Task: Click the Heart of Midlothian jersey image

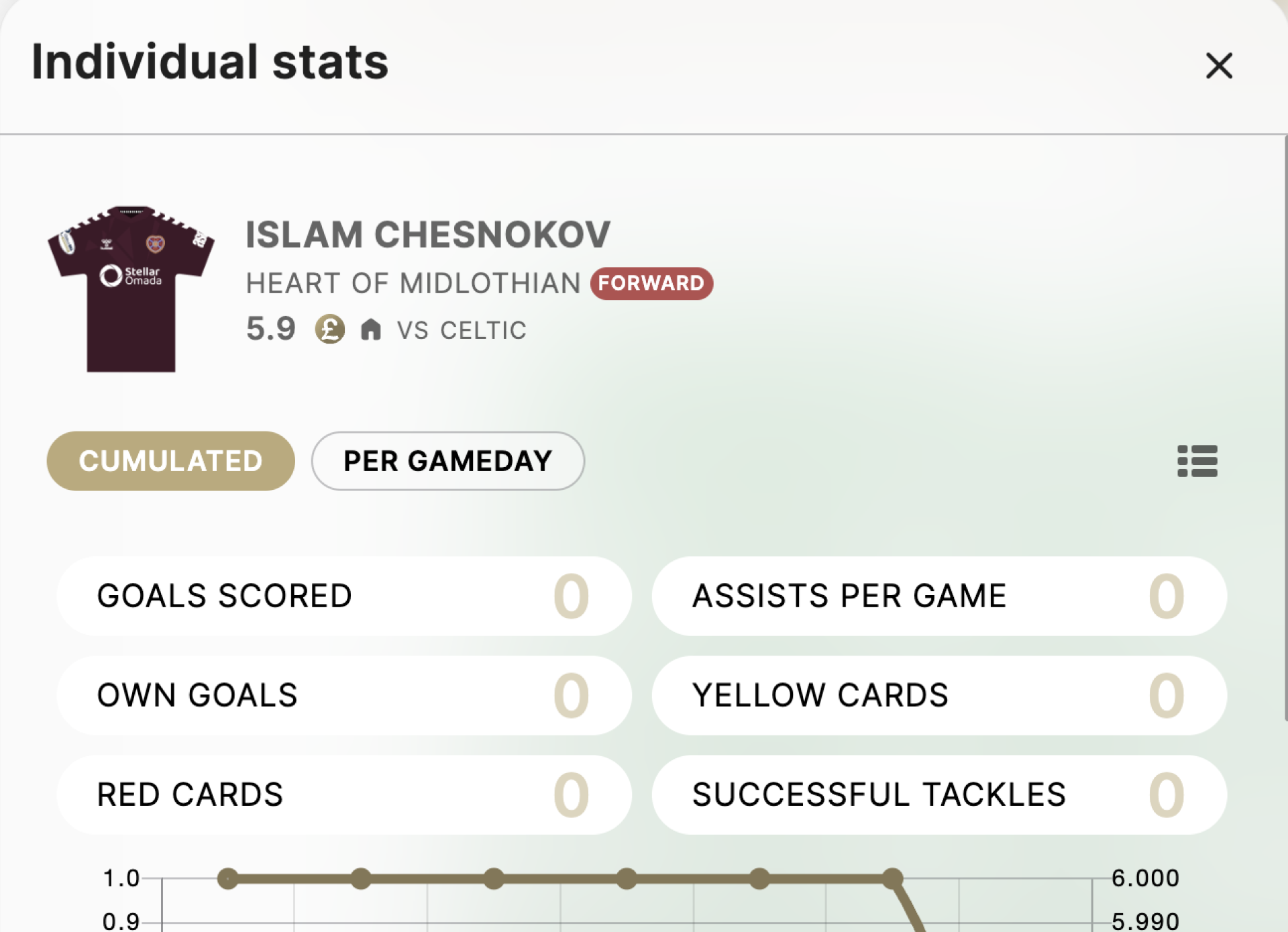Action: pos(131,289)
